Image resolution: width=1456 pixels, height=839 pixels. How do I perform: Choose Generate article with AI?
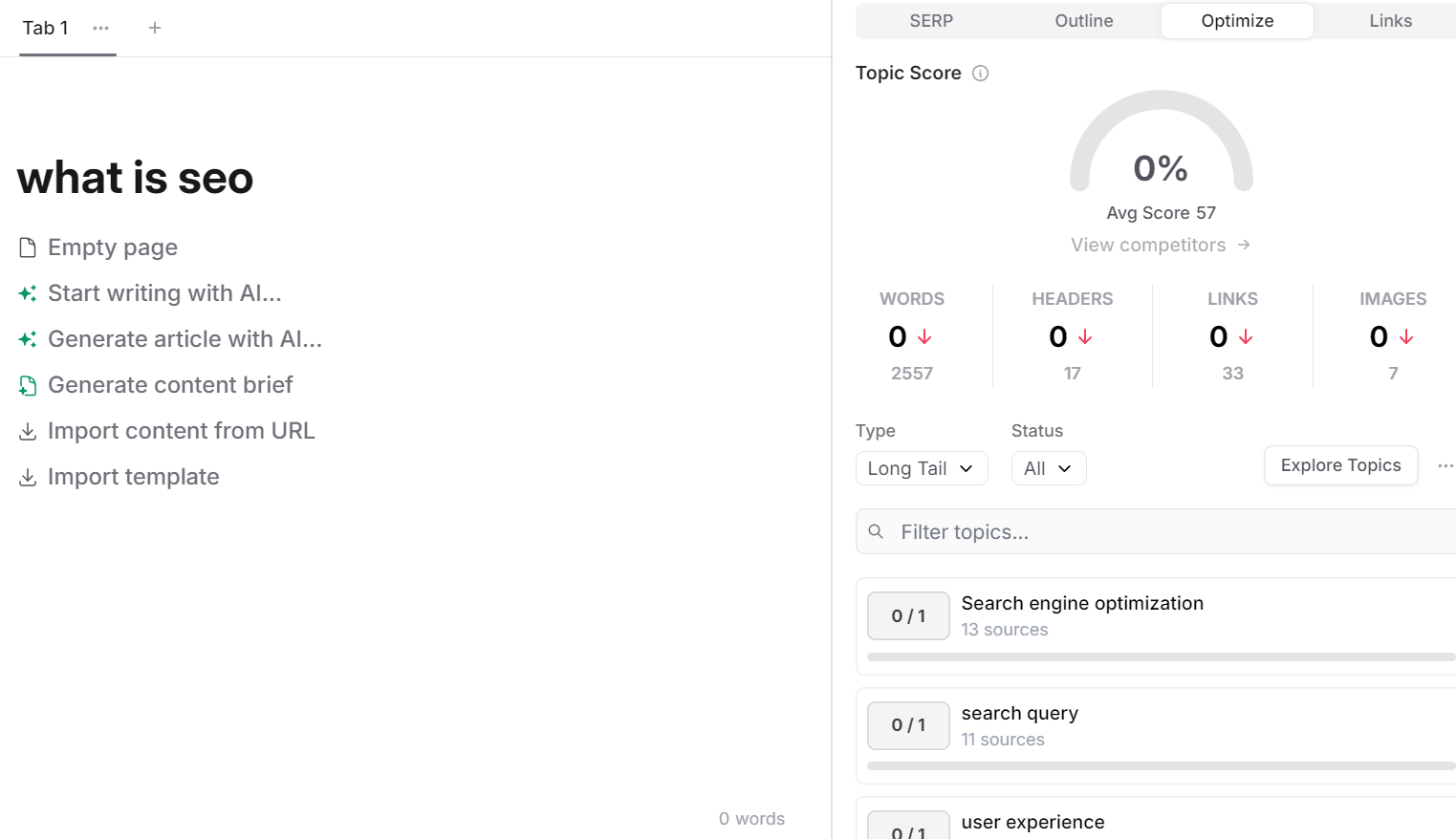pyautogui.click(x=185, y=339)
